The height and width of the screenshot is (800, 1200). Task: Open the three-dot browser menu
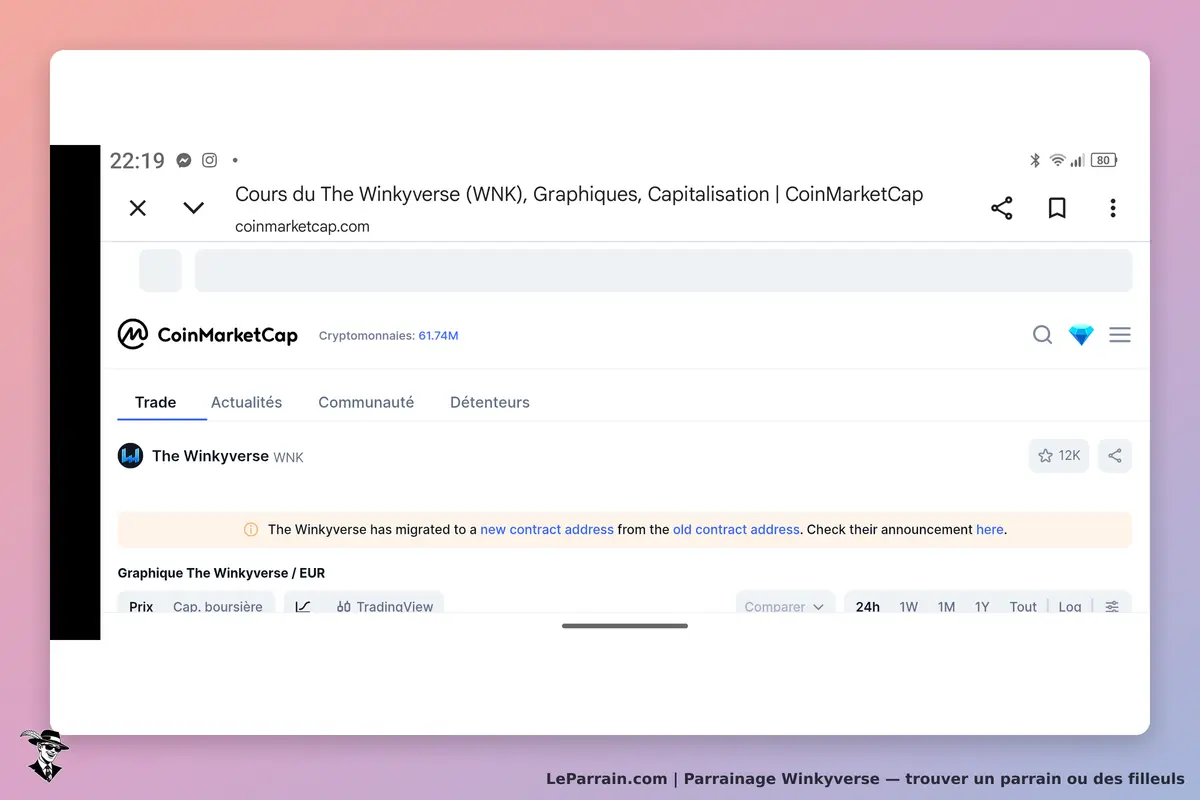click(1113, 208)
